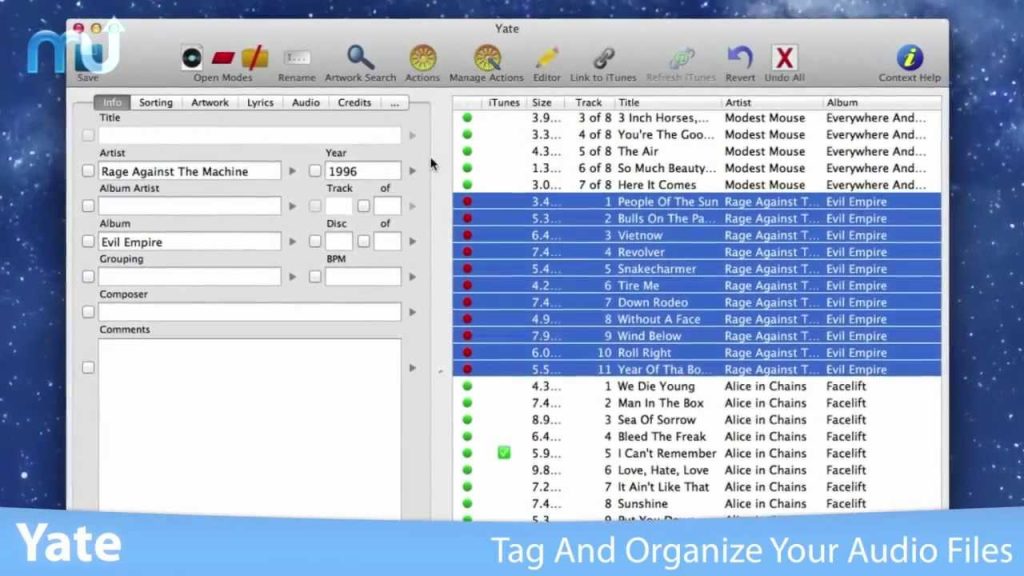The width and height of the screenshot is (1024, 576).
Task: Expand the Artist field arrow menu
Action: [x=293, y=170]
